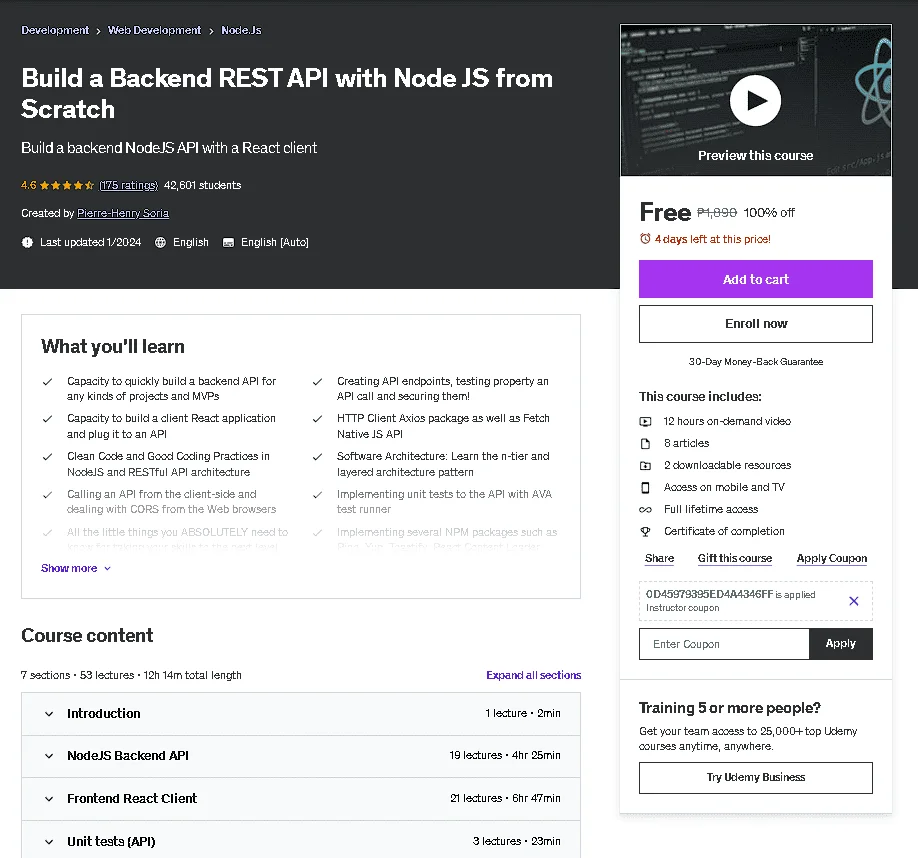Screen dimensions: 918x858
Task: Remove applied coupon with X icon
Action: coord(854,601)
